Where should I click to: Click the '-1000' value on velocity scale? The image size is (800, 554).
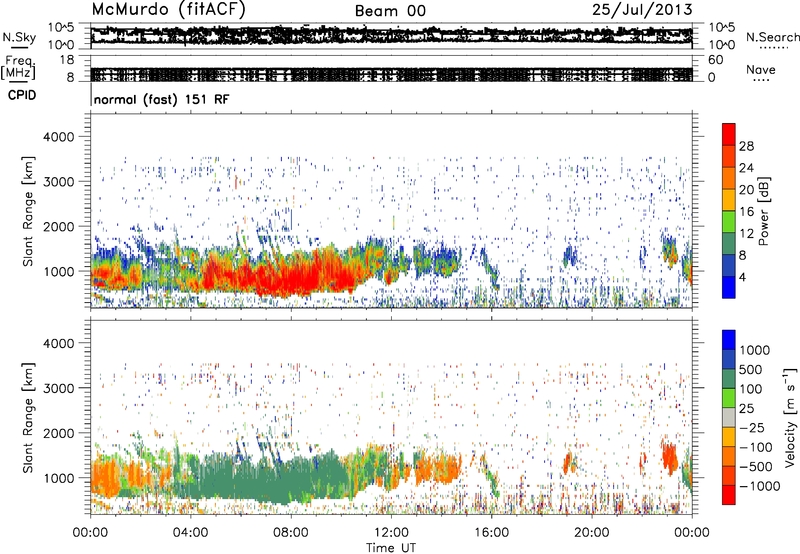point(759,486)
